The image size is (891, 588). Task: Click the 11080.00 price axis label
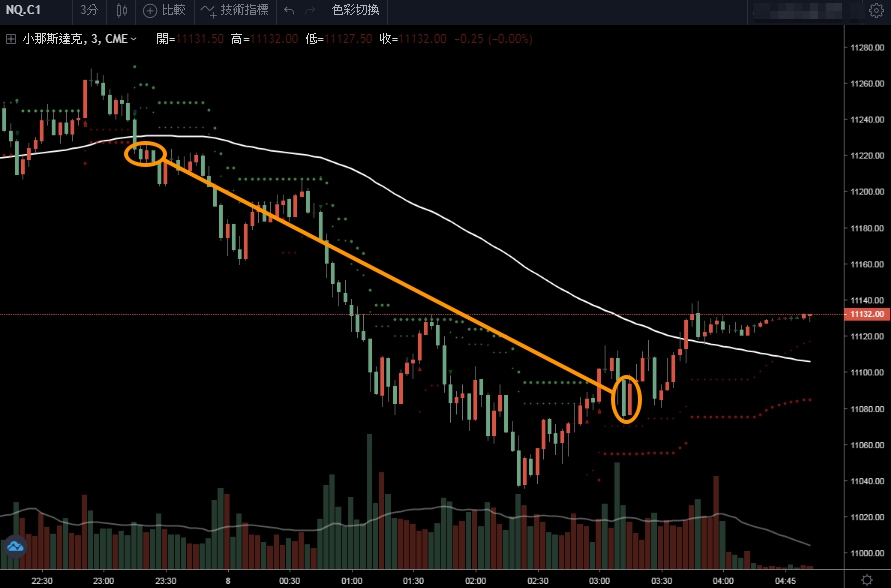pos(867,408)
